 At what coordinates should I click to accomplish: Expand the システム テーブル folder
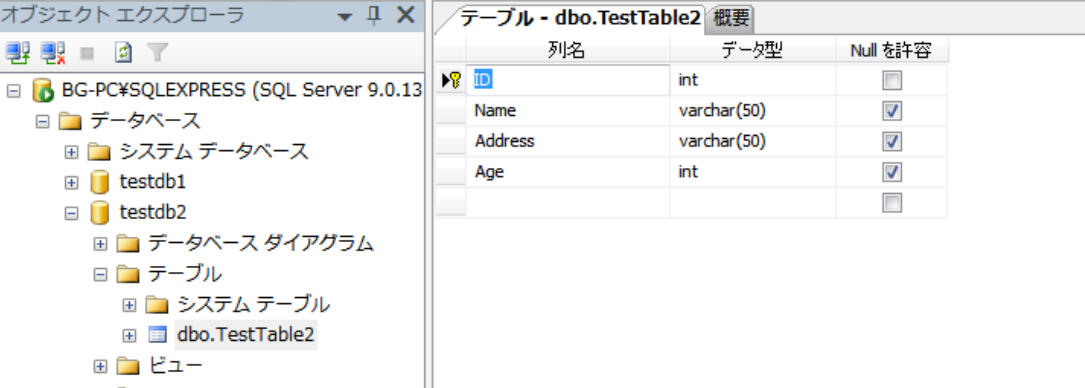pos(129,304)
